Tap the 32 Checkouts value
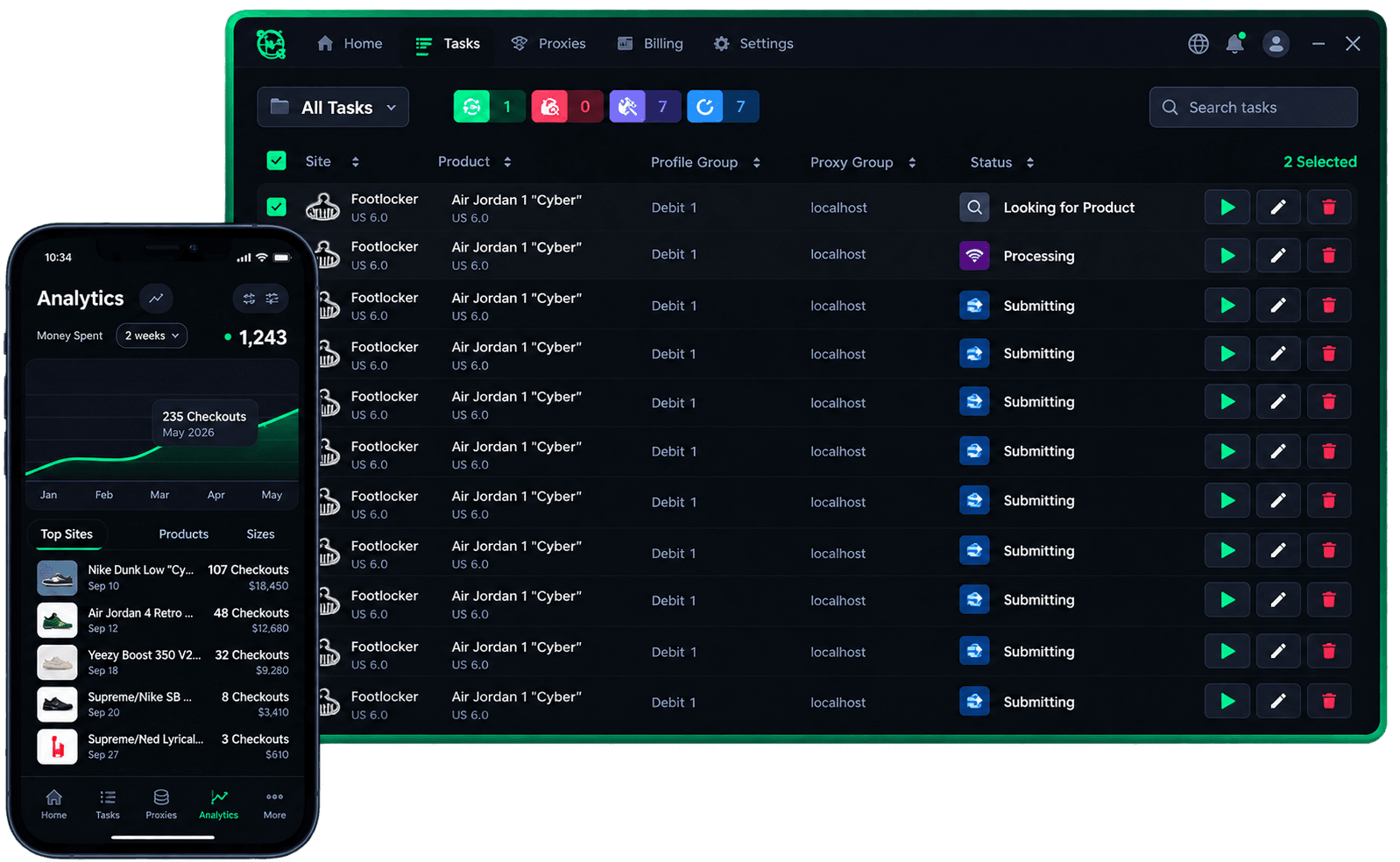Screen dimensions: 1400x862 (252, 655)
